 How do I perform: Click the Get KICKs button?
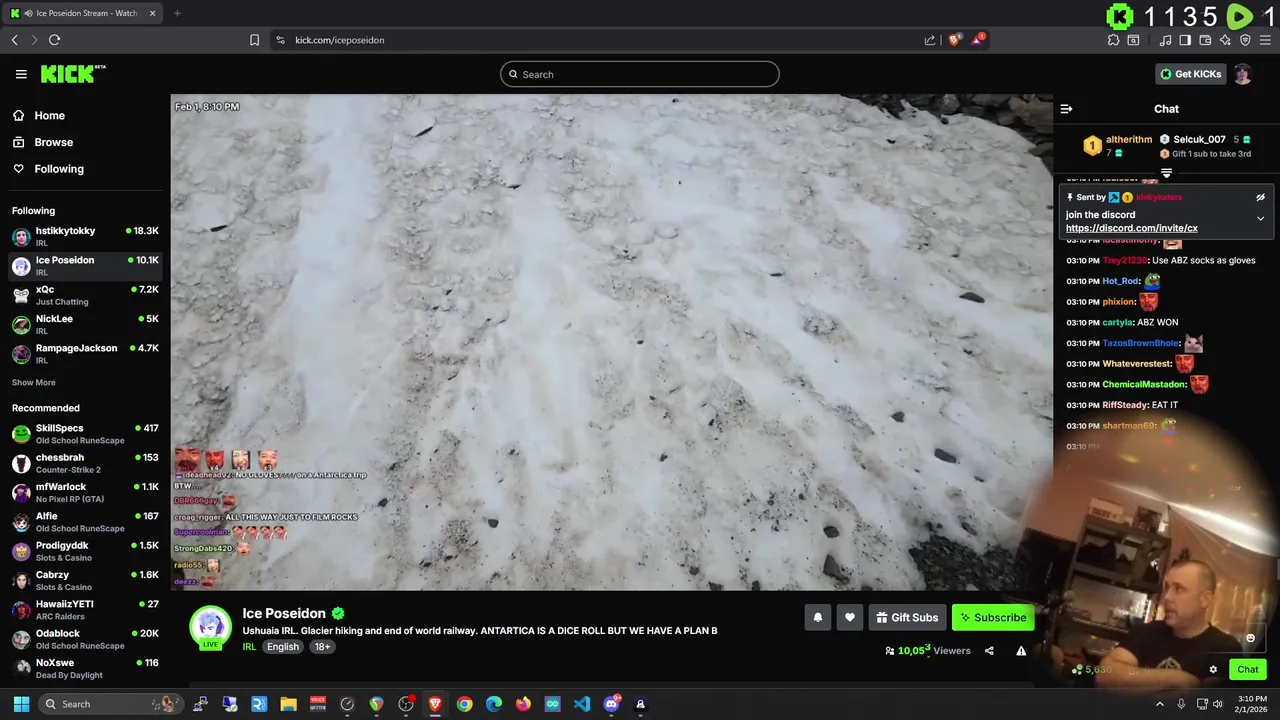(1190, 74)
